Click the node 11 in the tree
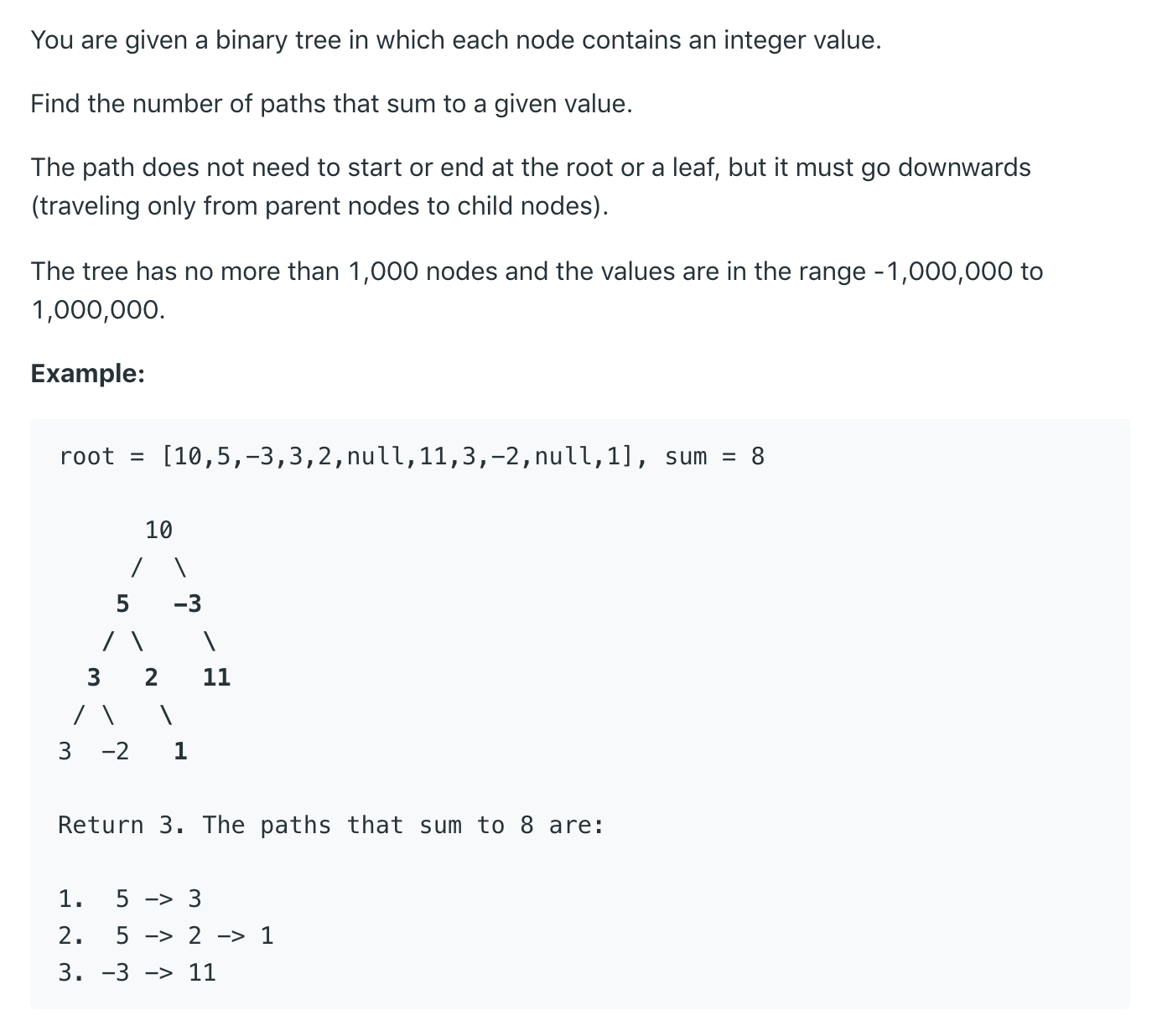1157x1036 pixels. click(216, 677)
